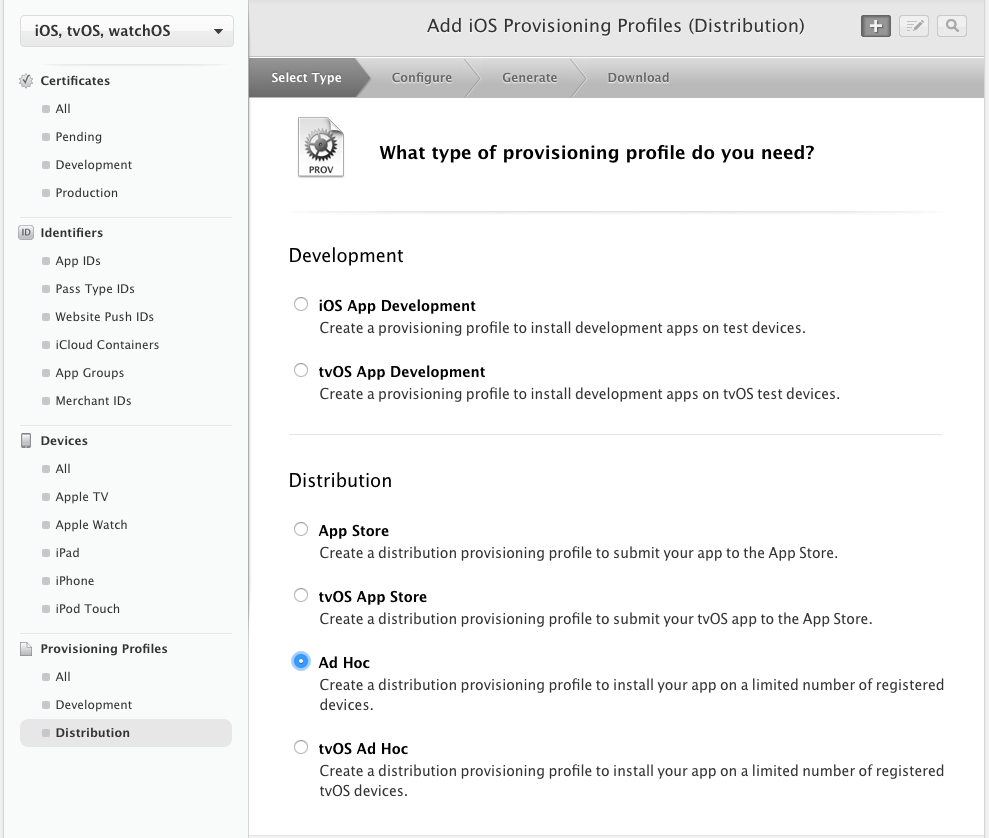Choose the App Store distribution option
This screenshot has width=989, height=838.
pos(301,530)
